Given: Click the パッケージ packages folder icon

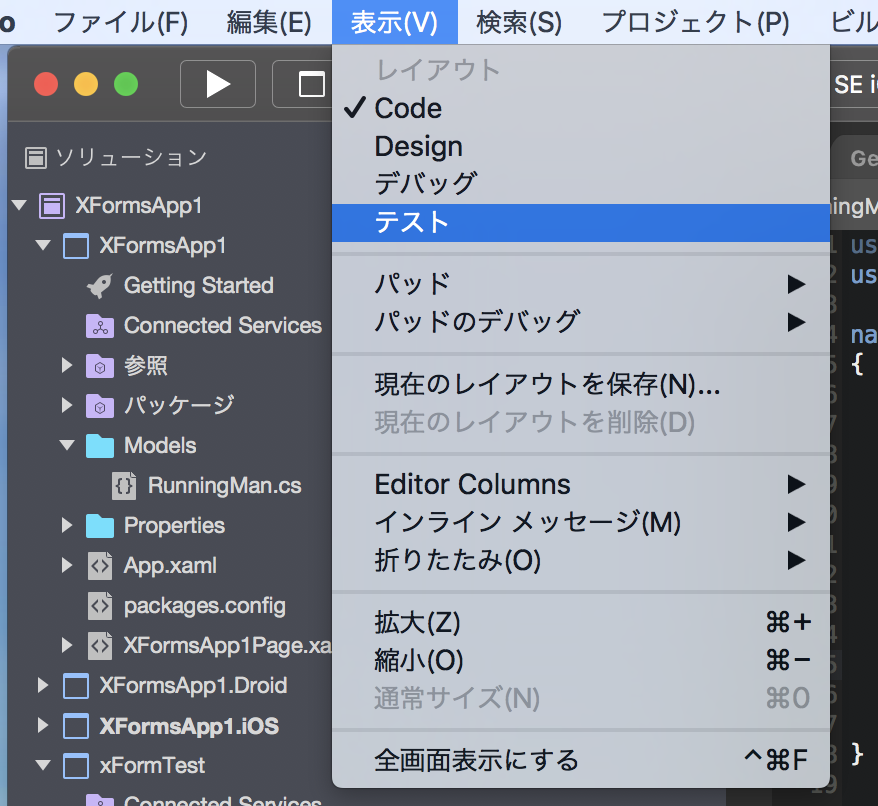Looking at the screenshot, I should (100, 406).
